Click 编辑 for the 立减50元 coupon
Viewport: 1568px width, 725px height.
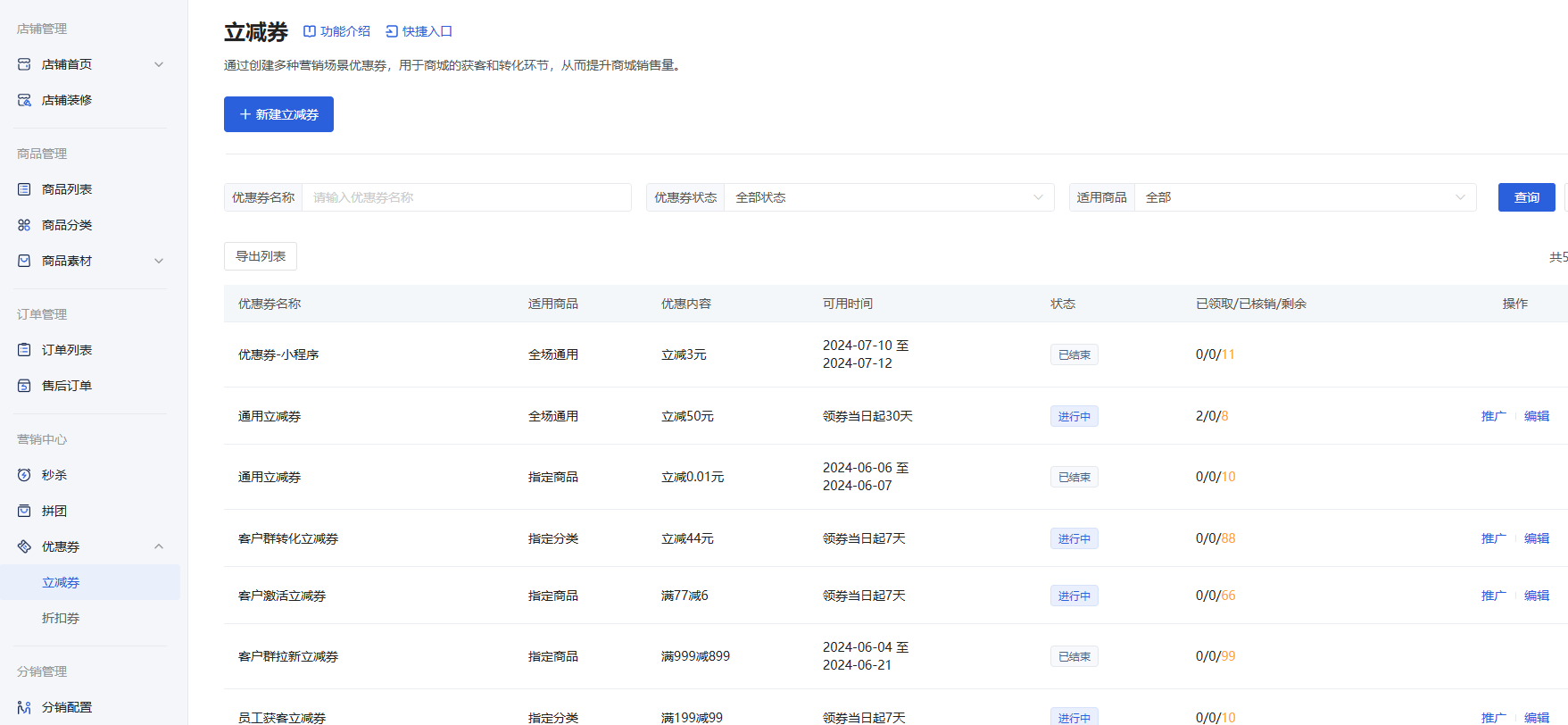pyautogui.click(x=1537, y=416)
